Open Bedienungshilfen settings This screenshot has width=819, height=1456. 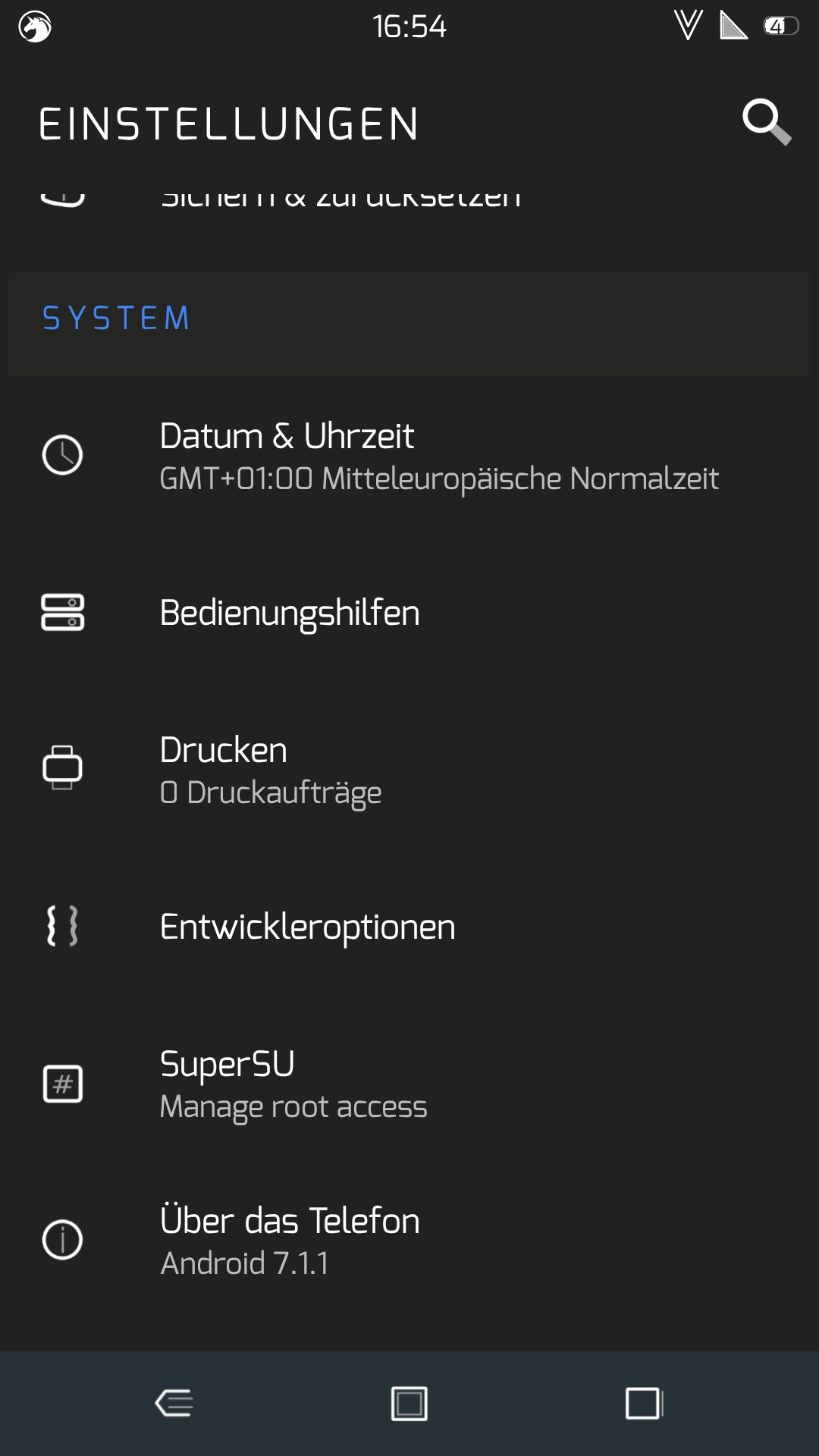click(290, 613)
